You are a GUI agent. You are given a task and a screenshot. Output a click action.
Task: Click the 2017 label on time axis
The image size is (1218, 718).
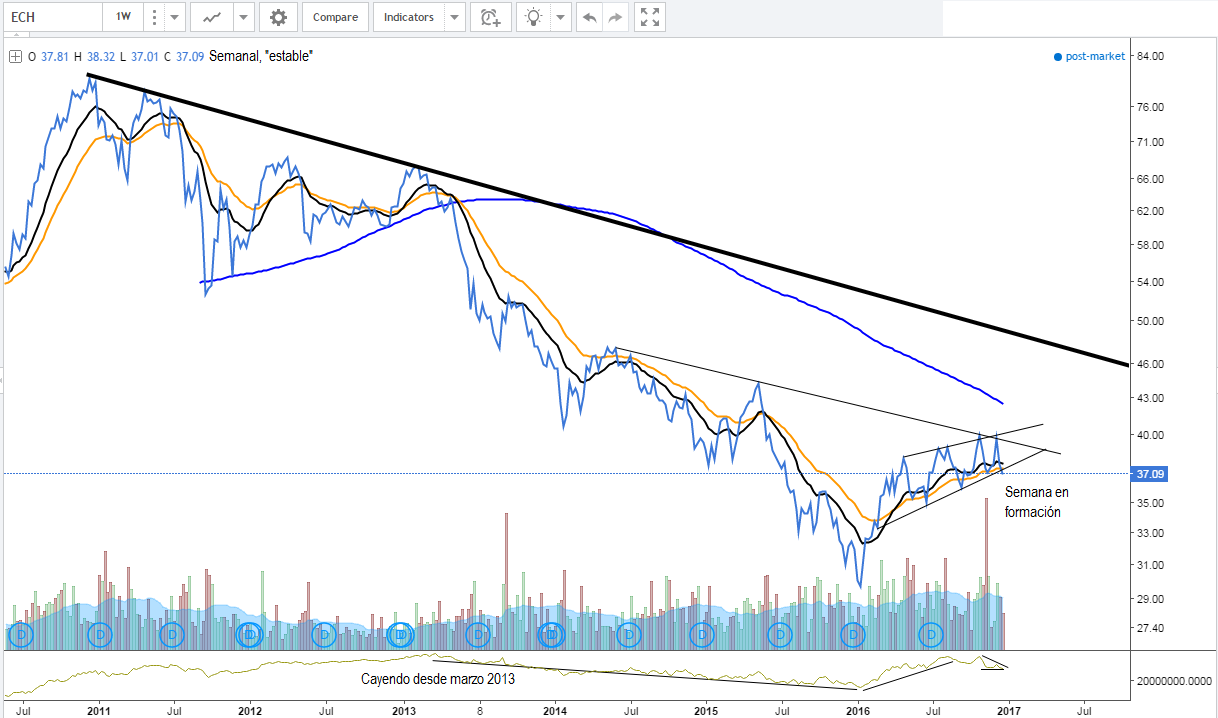click(x=1007, y=711)
